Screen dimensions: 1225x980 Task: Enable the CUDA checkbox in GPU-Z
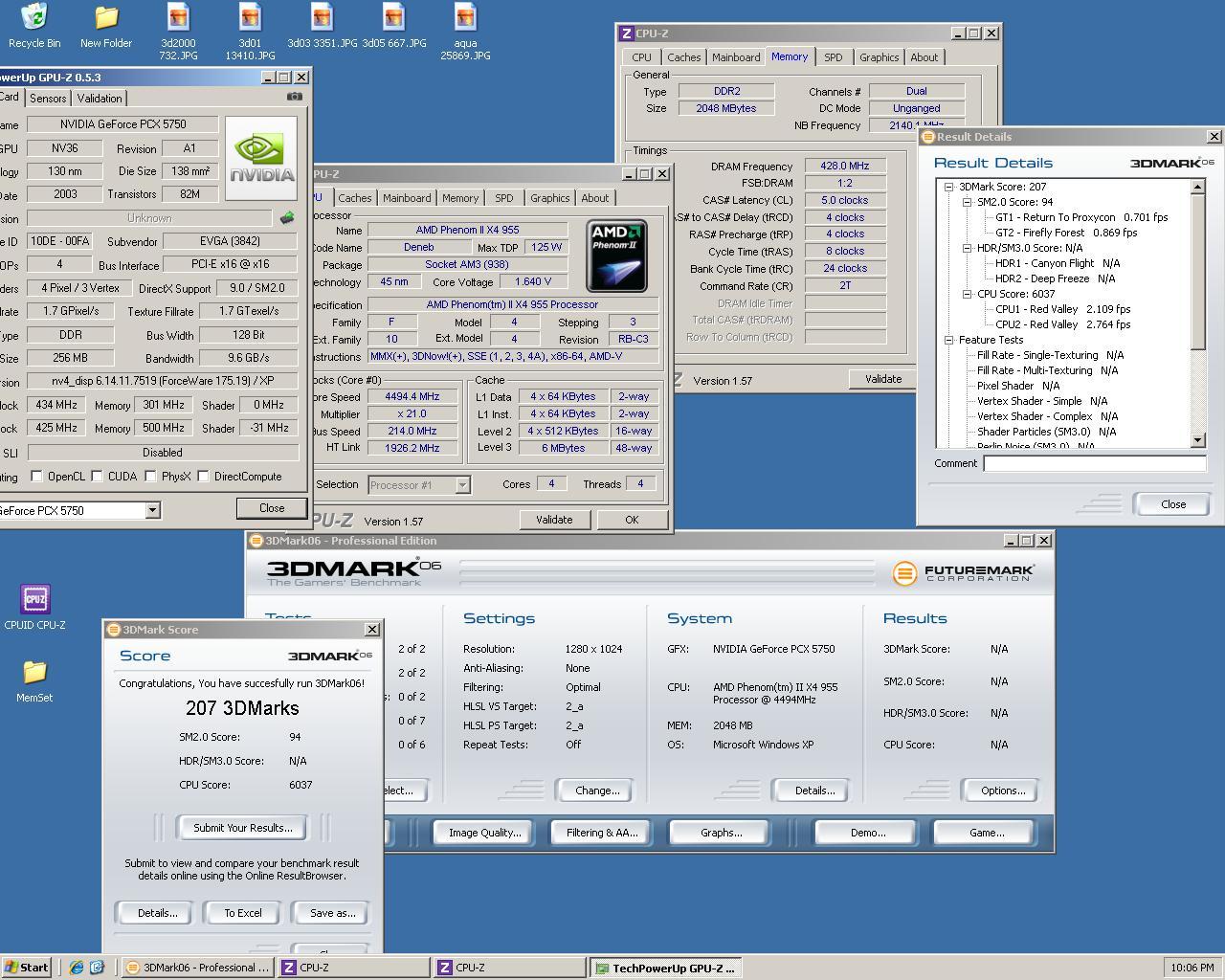[x=97, y=476]
